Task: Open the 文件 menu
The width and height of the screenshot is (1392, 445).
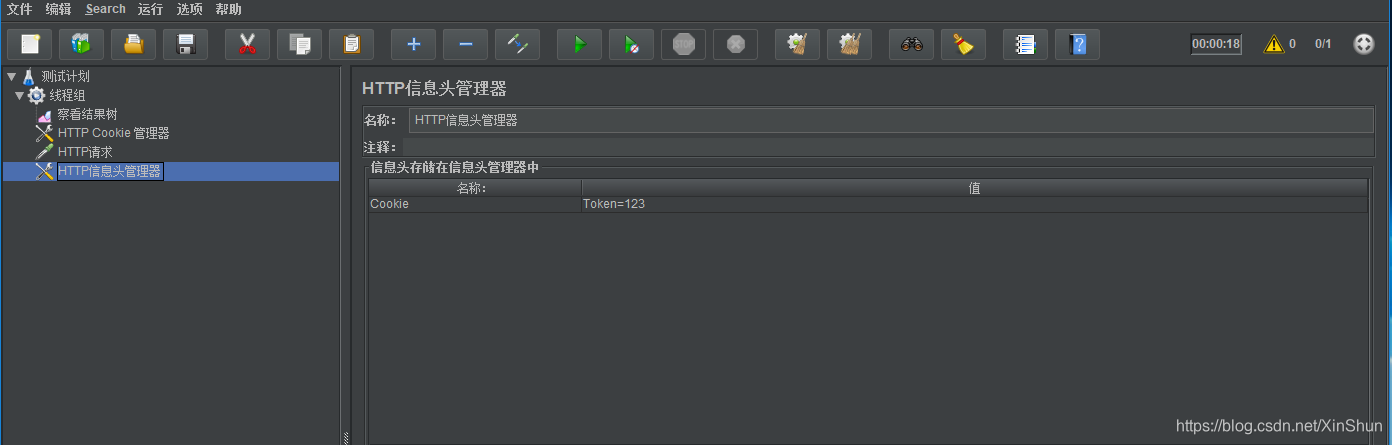Action: [20, 9]
